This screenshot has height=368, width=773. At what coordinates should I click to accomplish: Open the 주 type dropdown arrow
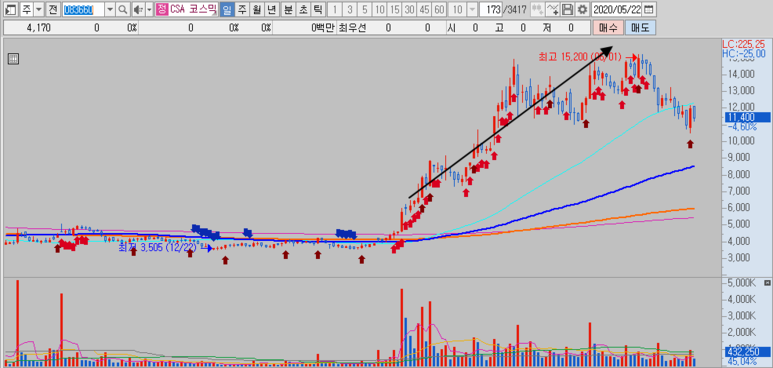[x=38, y=9]
